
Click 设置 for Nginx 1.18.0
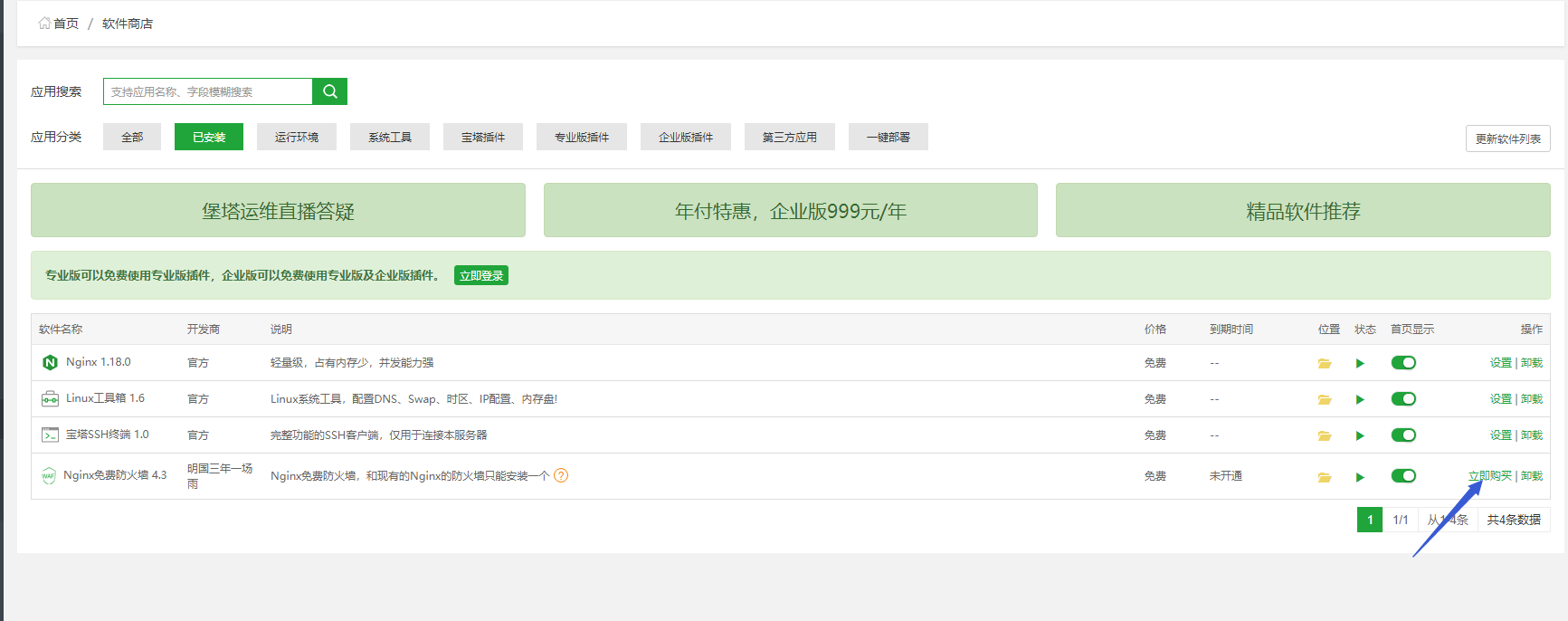[1501, 363]
